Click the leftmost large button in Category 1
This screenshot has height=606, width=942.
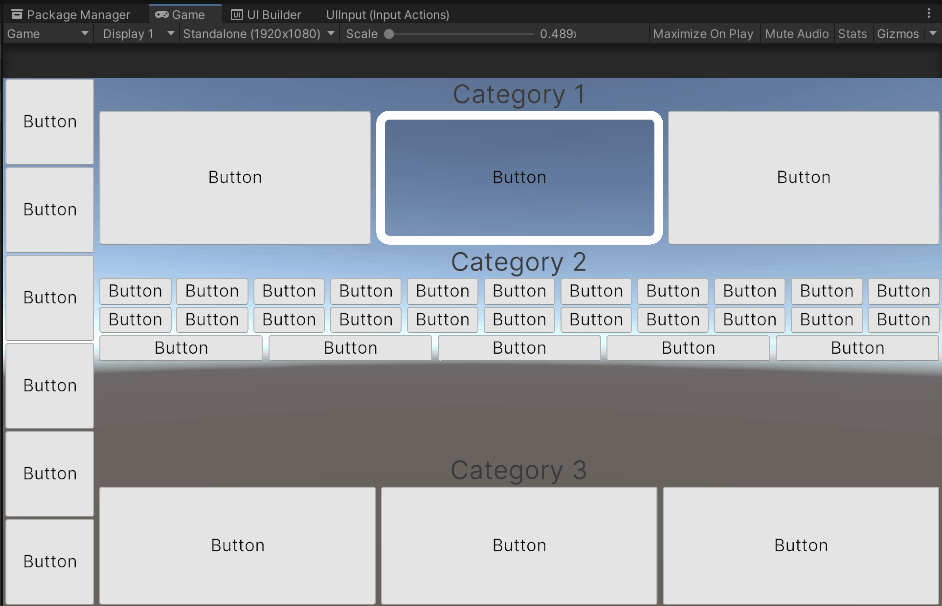[235, 177]
